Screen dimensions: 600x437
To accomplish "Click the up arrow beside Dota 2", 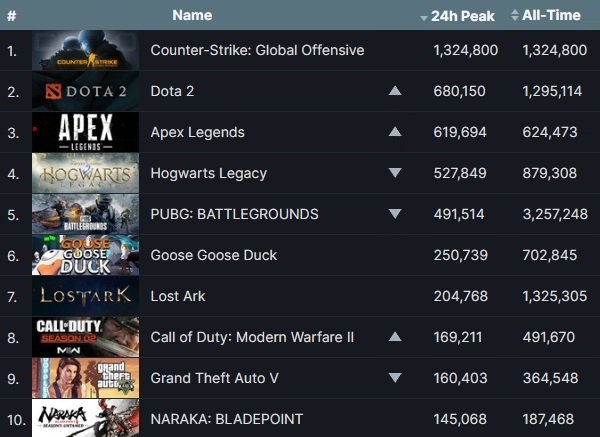I will click(x=395, y=91).
